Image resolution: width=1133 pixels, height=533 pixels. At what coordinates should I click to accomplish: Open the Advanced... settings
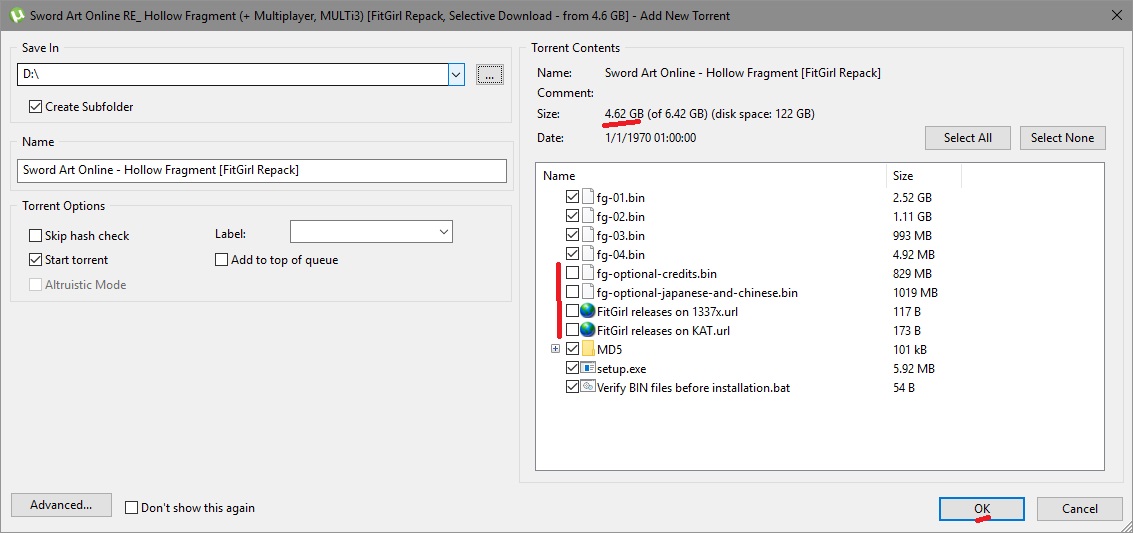(61, 506)
